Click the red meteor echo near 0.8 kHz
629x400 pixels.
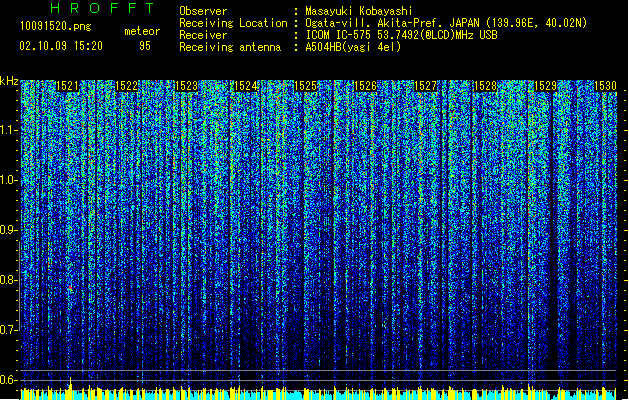point(71,288)
